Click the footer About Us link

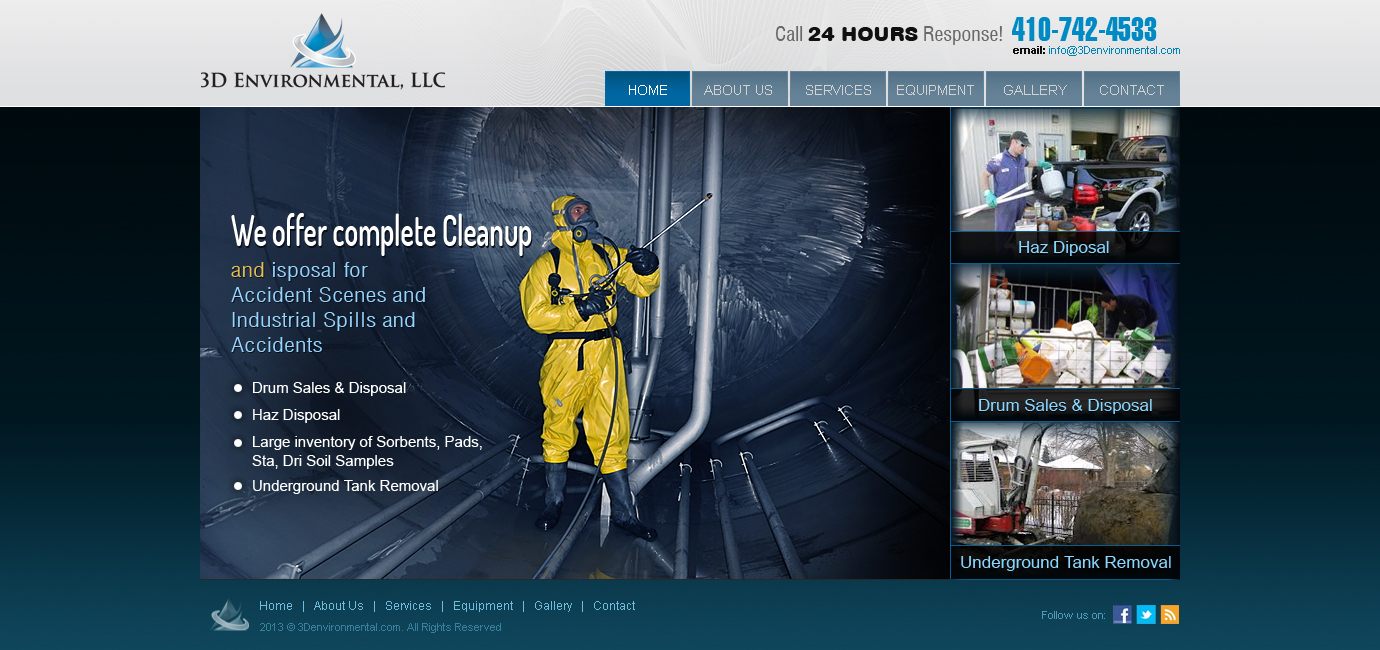[x=338, y=606]
